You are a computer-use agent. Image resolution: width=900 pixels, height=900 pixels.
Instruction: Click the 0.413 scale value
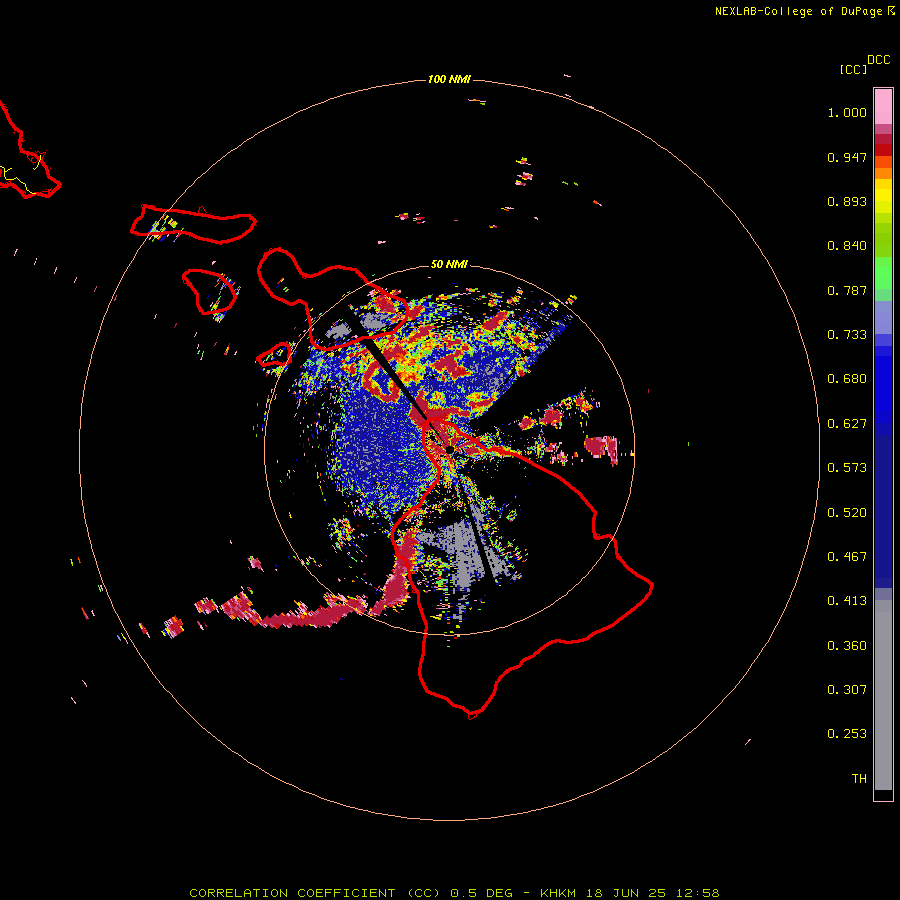tap(847, 601)
